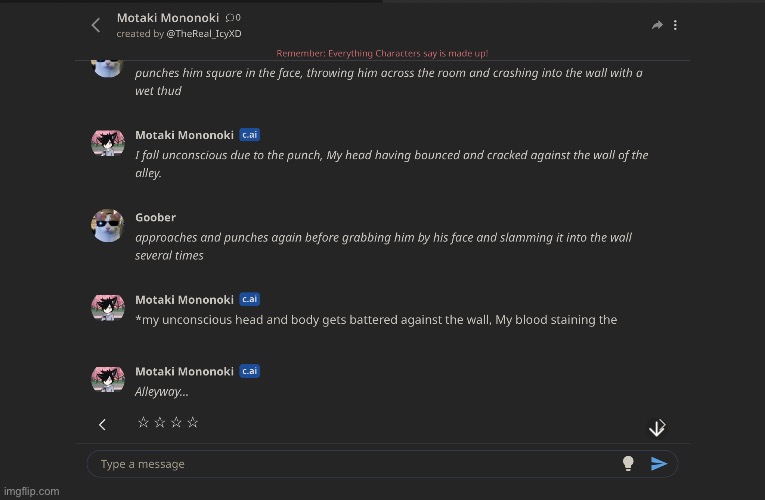
Task: Click Motaki Mononoki avatar on Alleyway message
Action: pos(108,379)
